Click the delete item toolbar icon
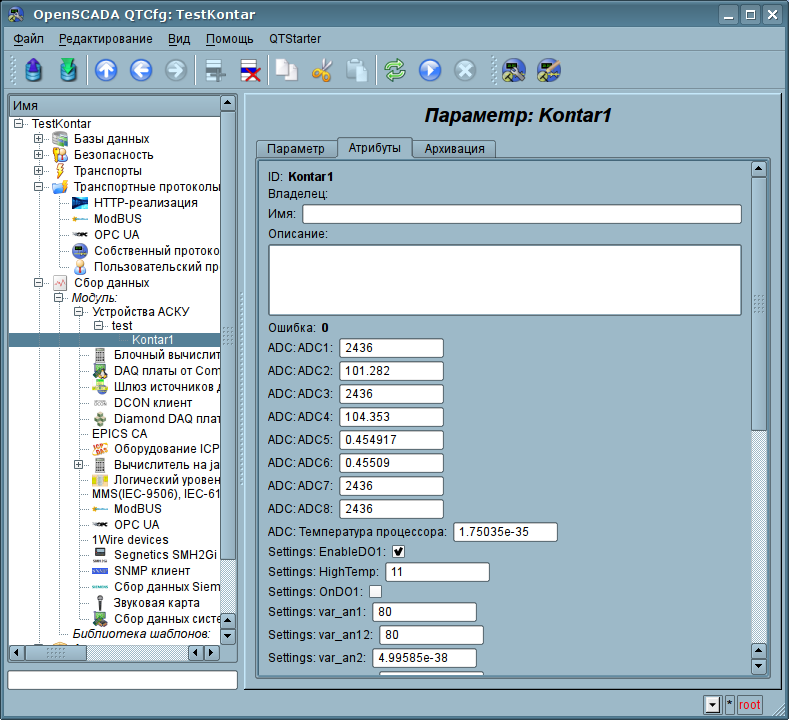Viewport: 789px width, 720px height. [248, 70]
